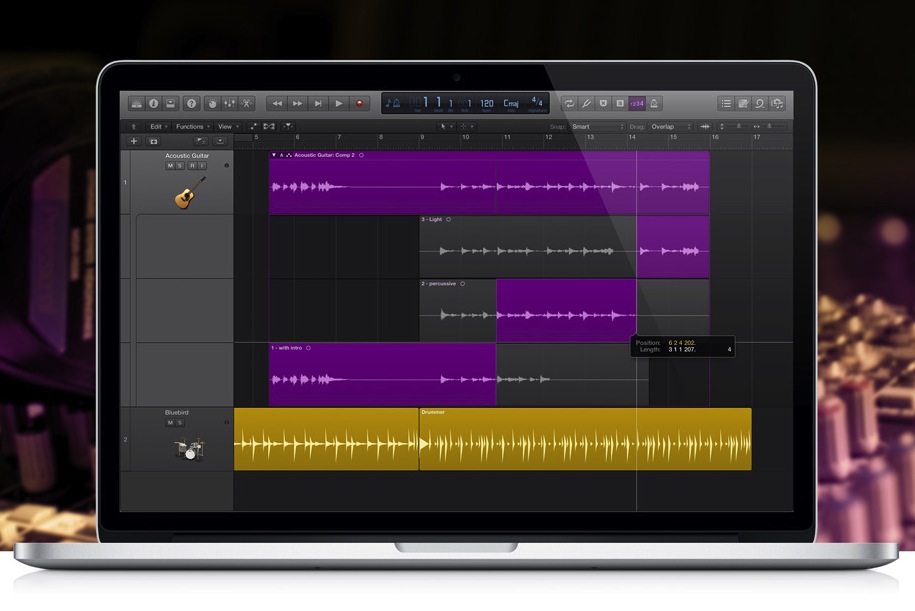Open the List Editors panel icon
Viewport: 915px width, 611px height.
726,103
